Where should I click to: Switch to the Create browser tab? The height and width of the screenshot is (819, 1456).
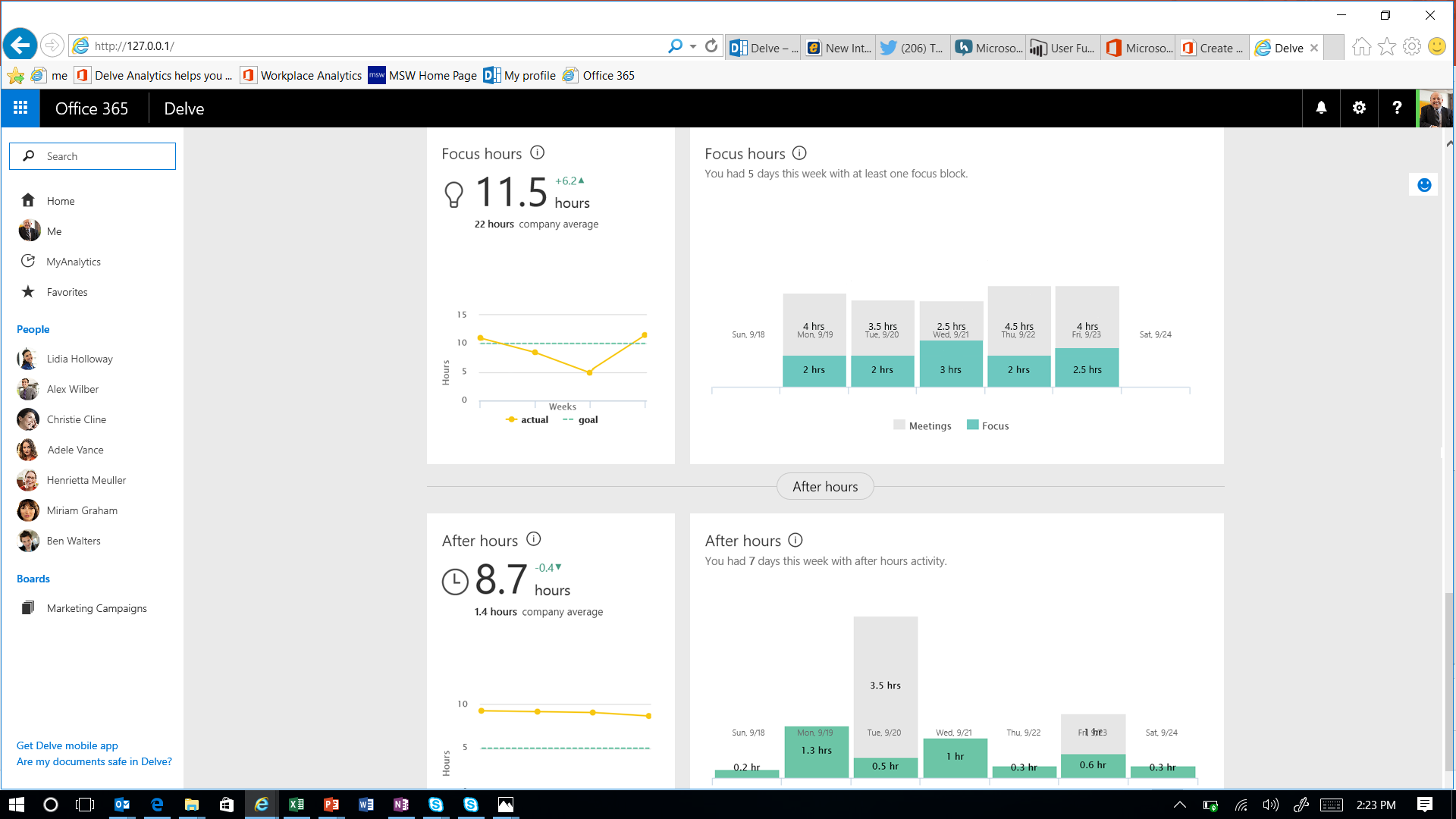coord(1213,48)
